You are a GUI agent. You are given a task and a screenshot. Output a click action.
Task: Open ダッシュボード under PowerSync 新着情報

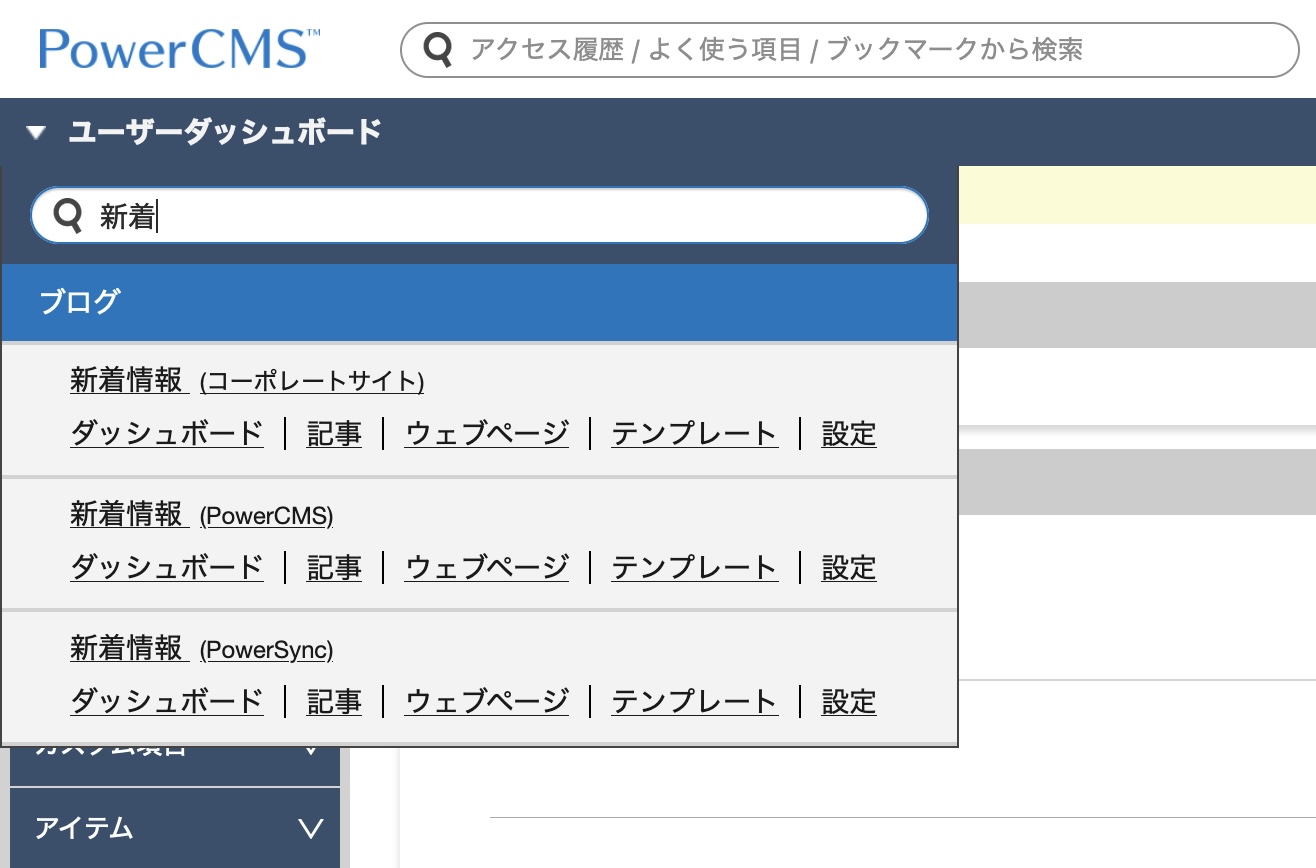coord(167,702)
